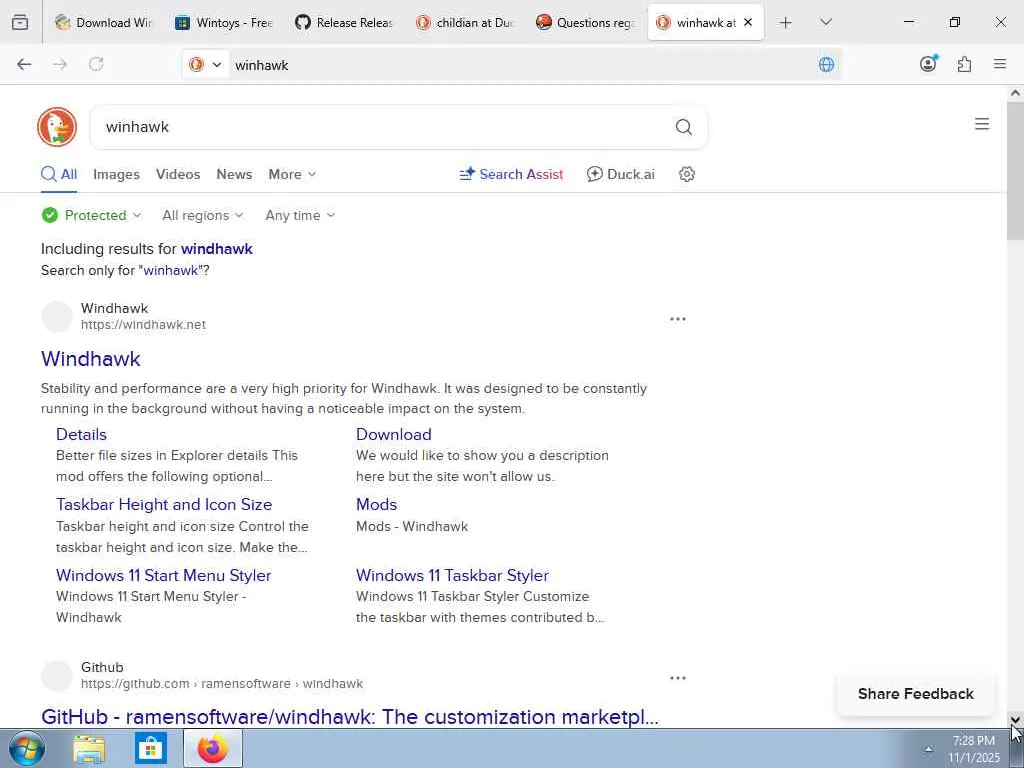Reload the current page

pos(96,64)
